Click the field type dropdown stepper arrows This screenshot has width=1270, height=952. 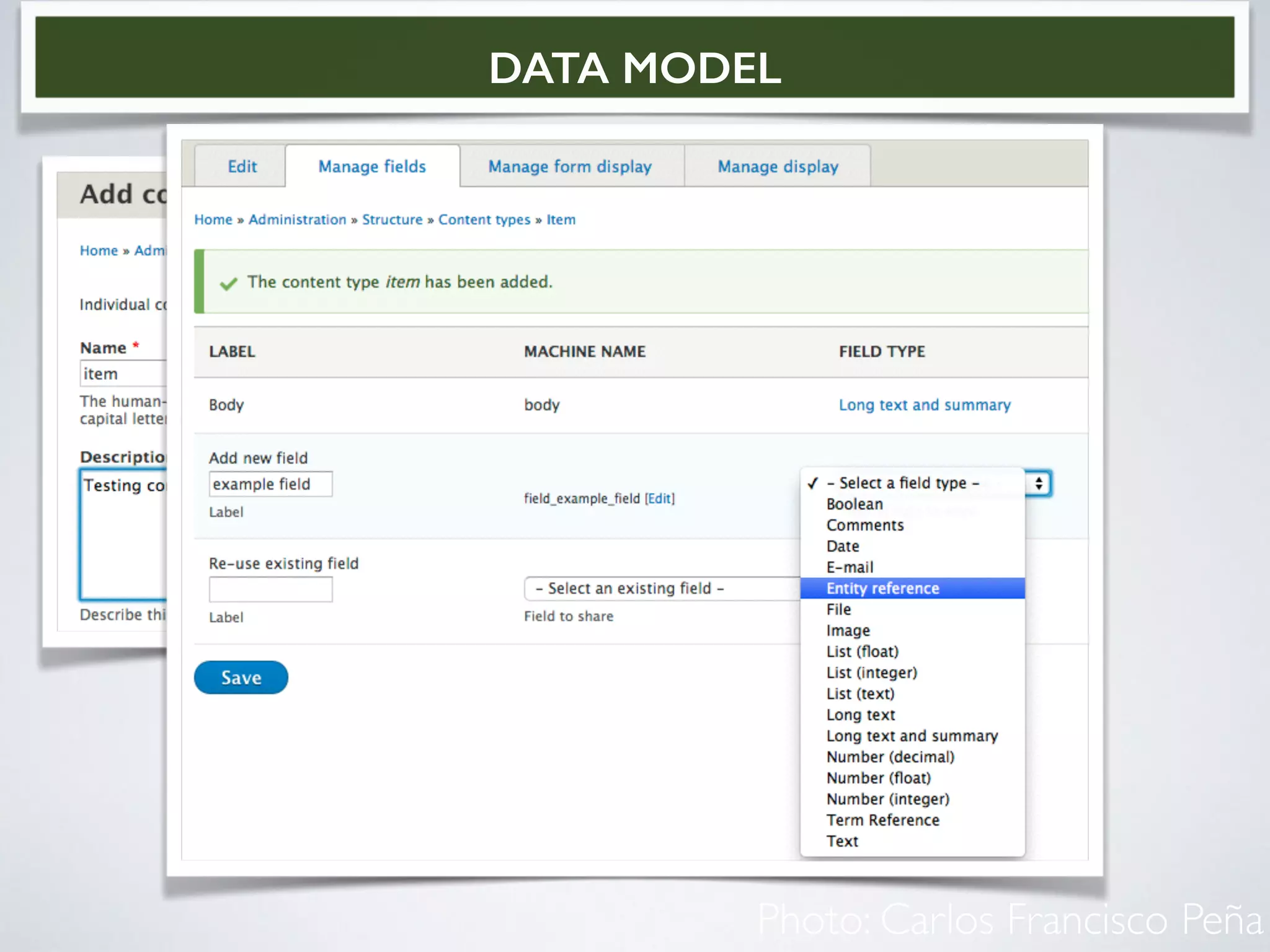pos(1038,483)
